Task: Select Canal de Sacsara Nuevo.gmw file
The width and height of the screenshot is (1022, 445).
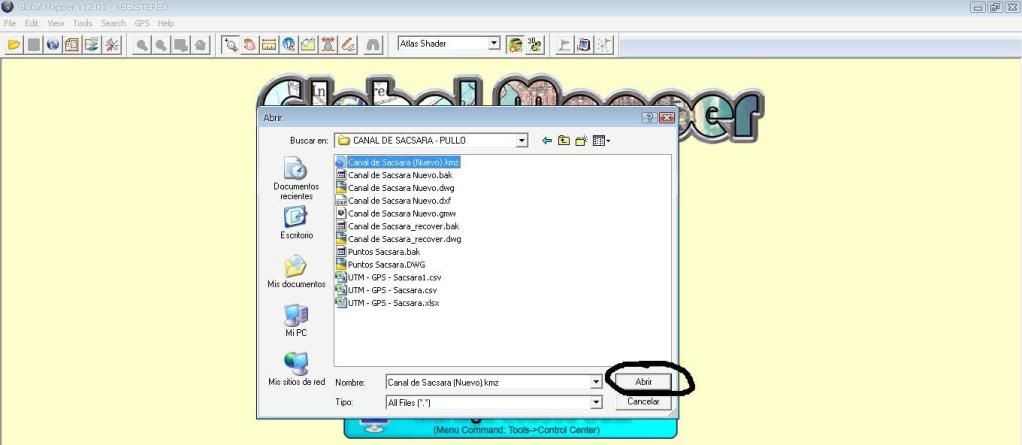Action: (x=396, y=213)
